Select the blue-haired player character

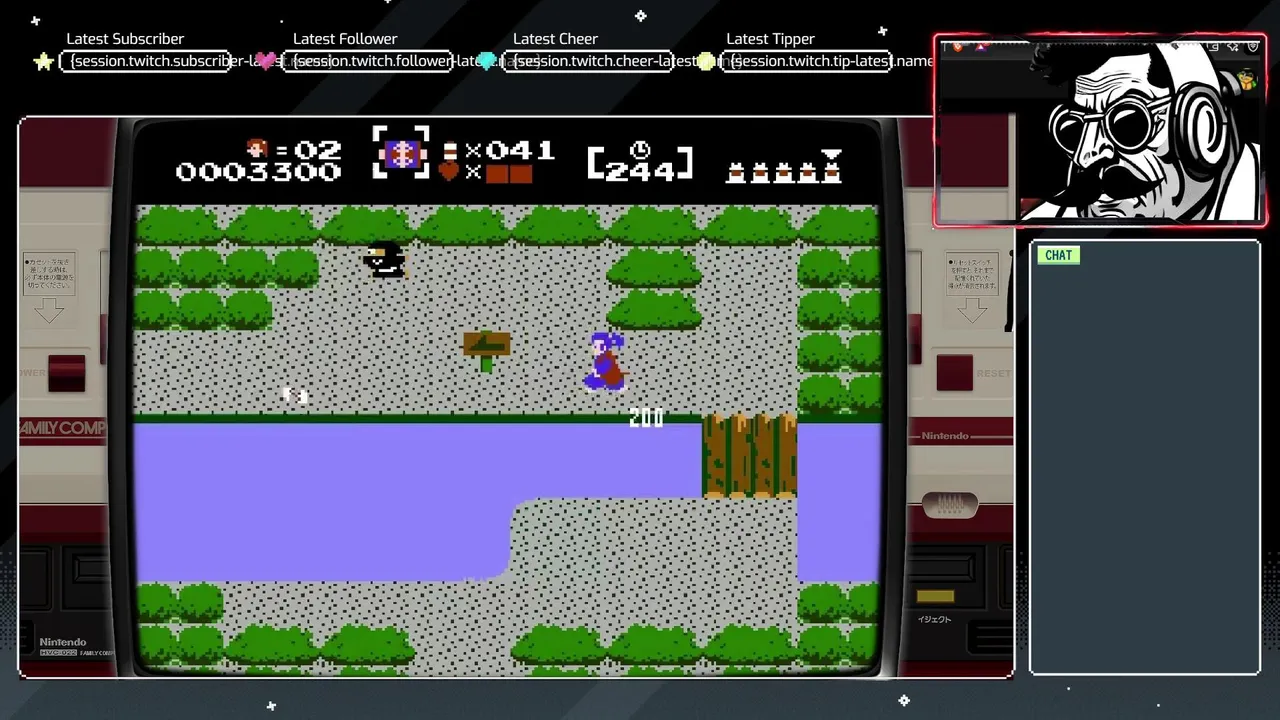click(606, 361)
